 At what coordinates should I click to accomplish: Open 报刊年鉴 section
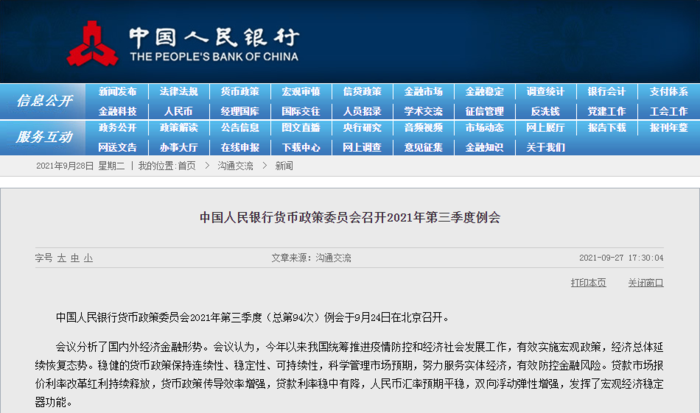coord(668,128)
